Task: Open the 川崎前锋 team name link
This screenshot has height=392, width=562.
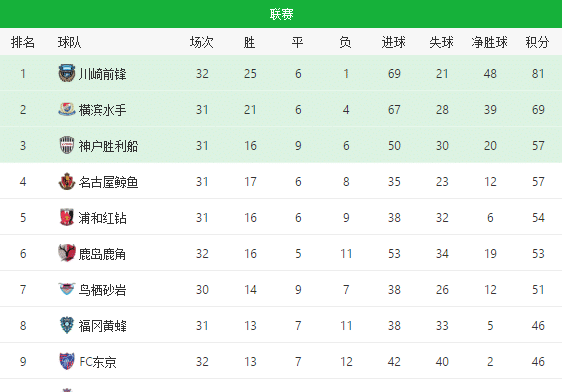Action: [103, 74]
